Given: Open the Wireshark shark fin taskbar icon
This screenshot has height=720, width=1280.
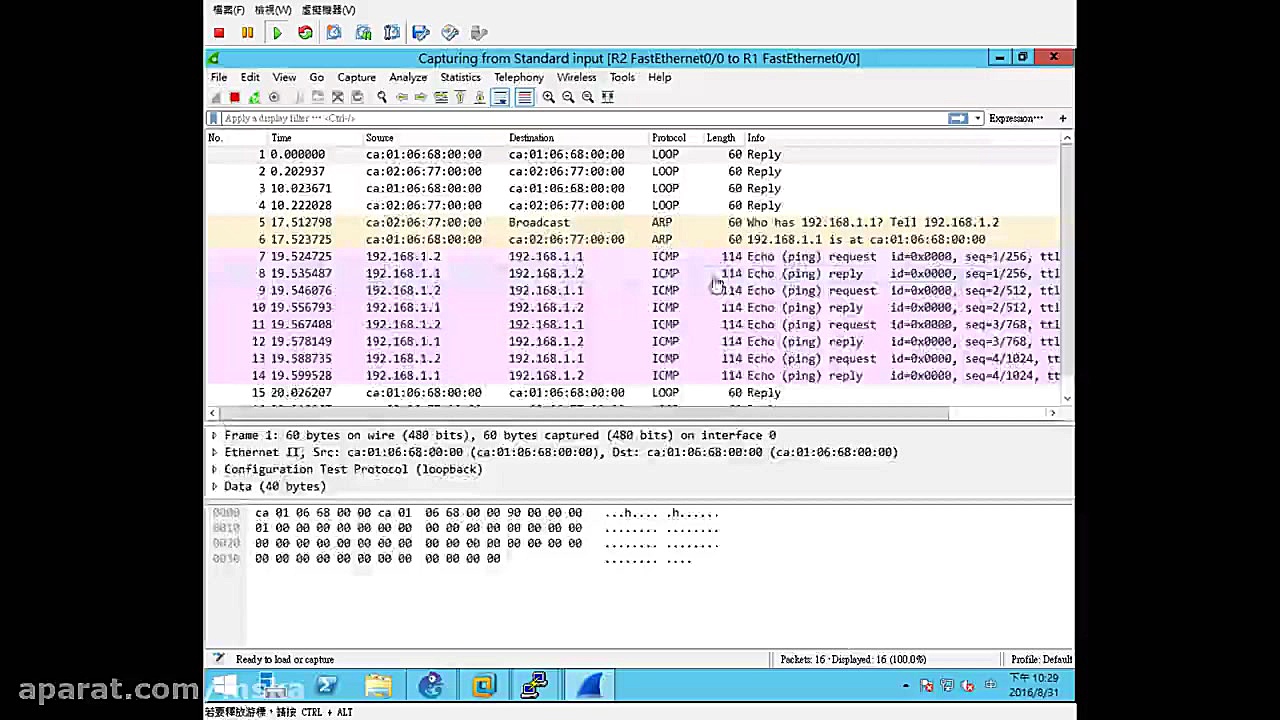Looking at the screenshot, I should point(588,685).
